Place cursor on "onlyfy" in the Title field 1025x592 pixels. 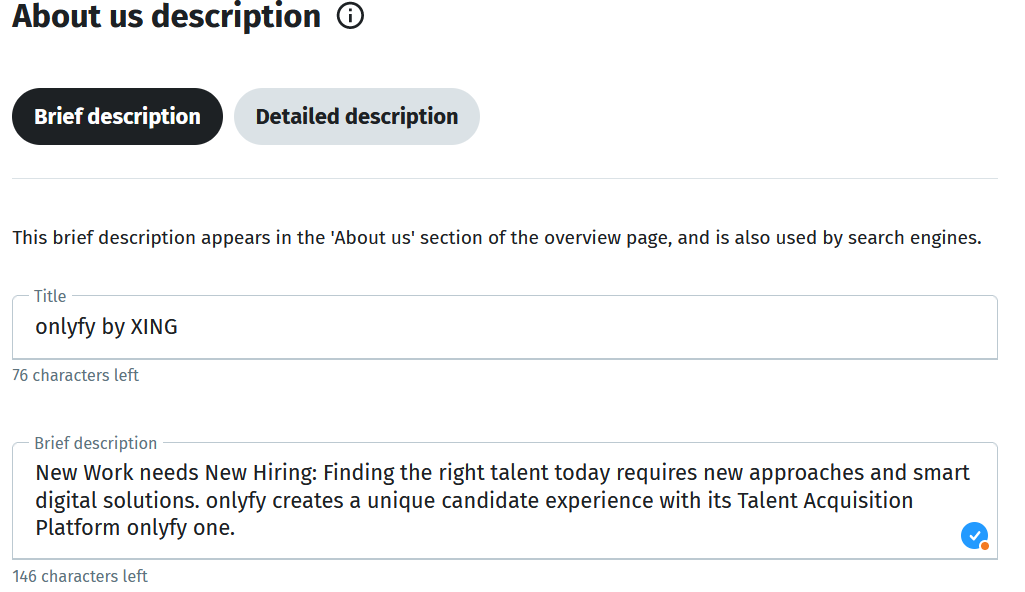click(x=65, y=327)
